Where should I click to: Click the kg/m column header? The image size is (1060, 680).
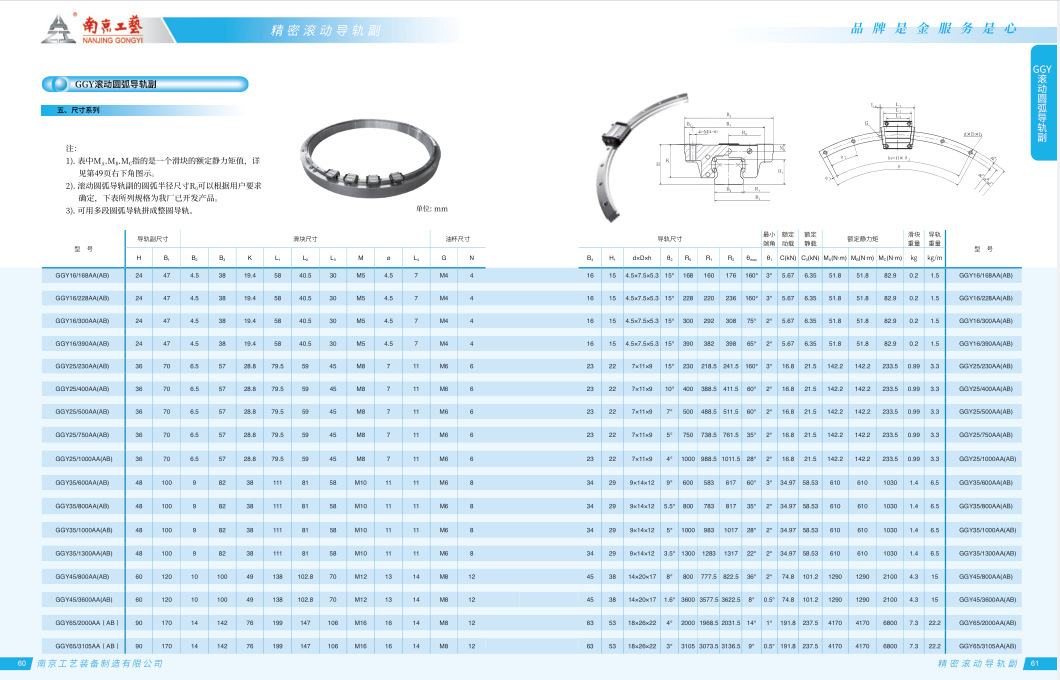click(x=935, y=258)
